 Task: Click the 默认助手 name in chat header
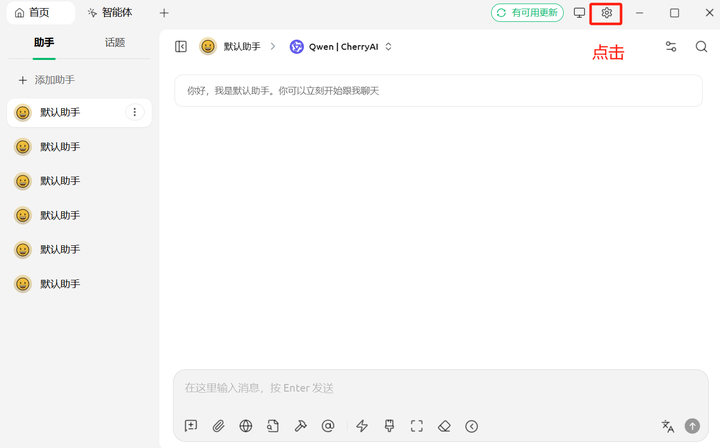point(242,46)
